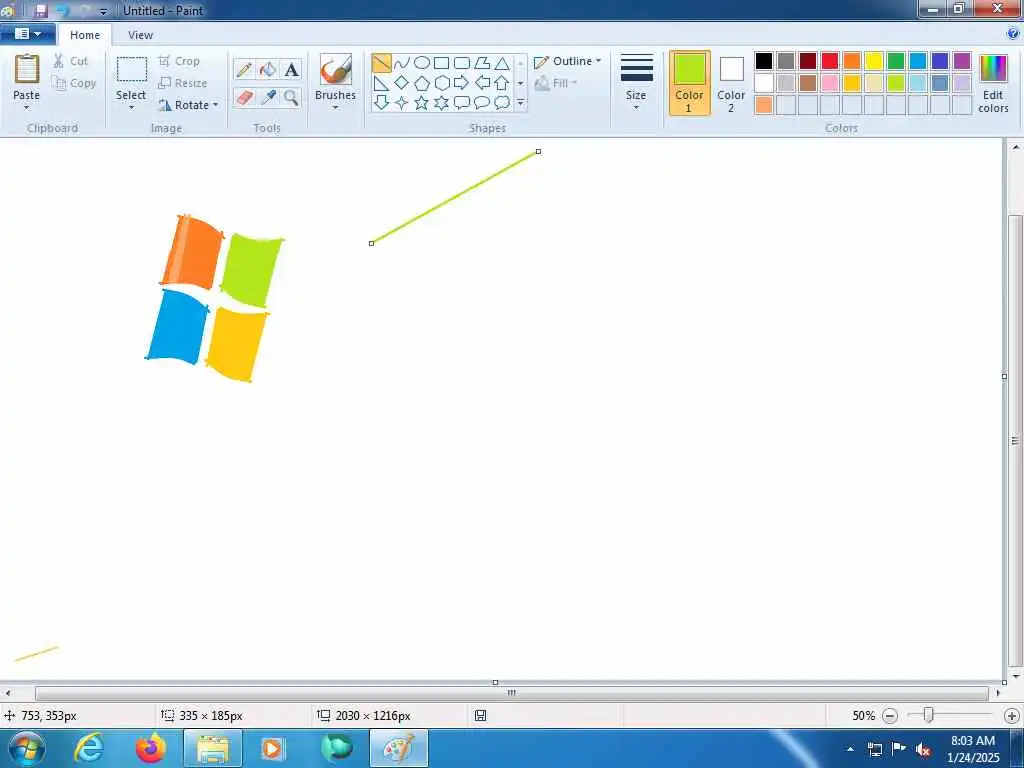Choose the Right triangle shape
The height and width of the screenshot is (768, 1024).
coord(381,83)
